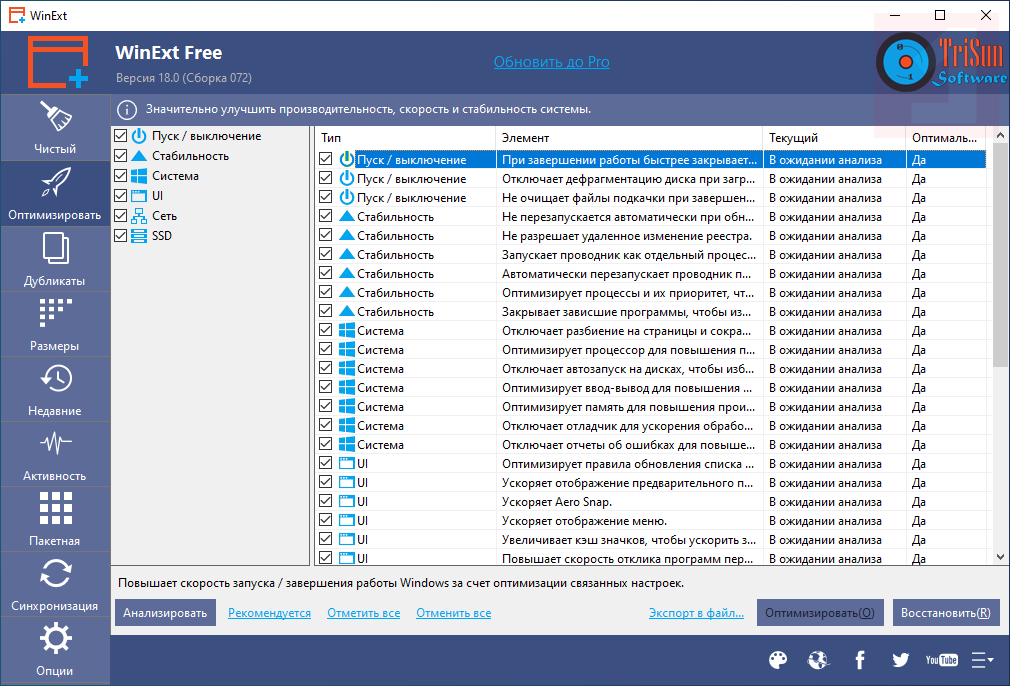Open the YouTube link icon

941,660
